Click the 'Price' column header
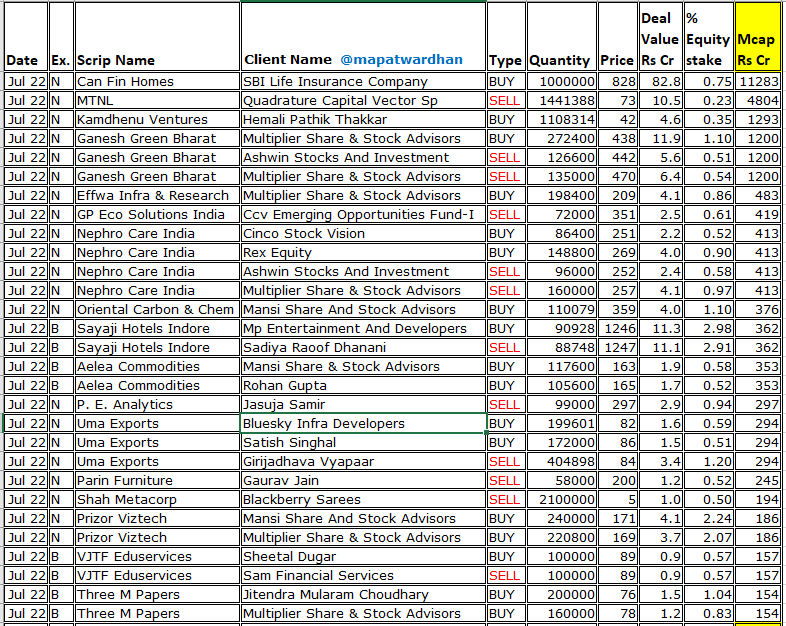Viewport: 786px width, 626px height. (618, 37)
